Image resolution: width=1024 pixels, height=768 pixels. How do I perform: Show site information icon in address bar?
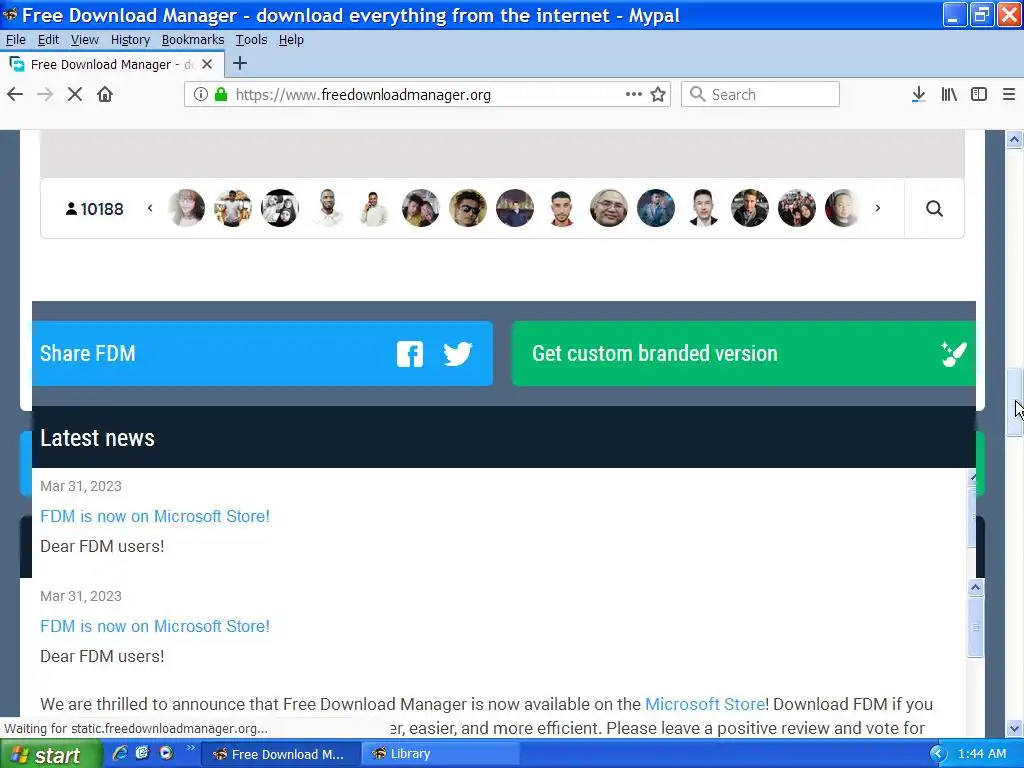click(200, 95)
